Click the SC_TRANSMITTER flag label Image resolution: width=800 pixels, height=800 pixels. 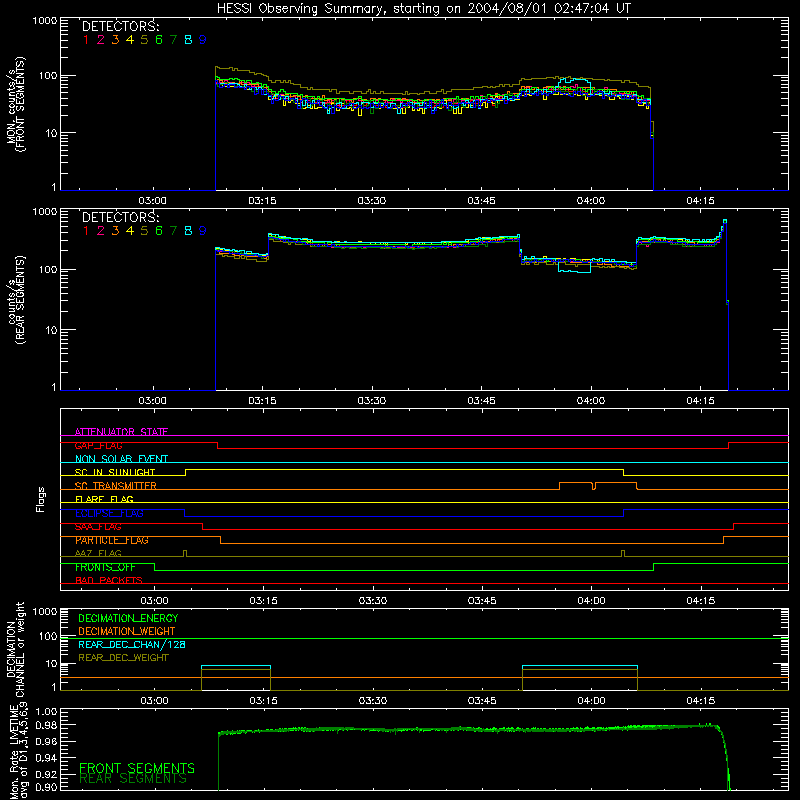coord(116,486)
